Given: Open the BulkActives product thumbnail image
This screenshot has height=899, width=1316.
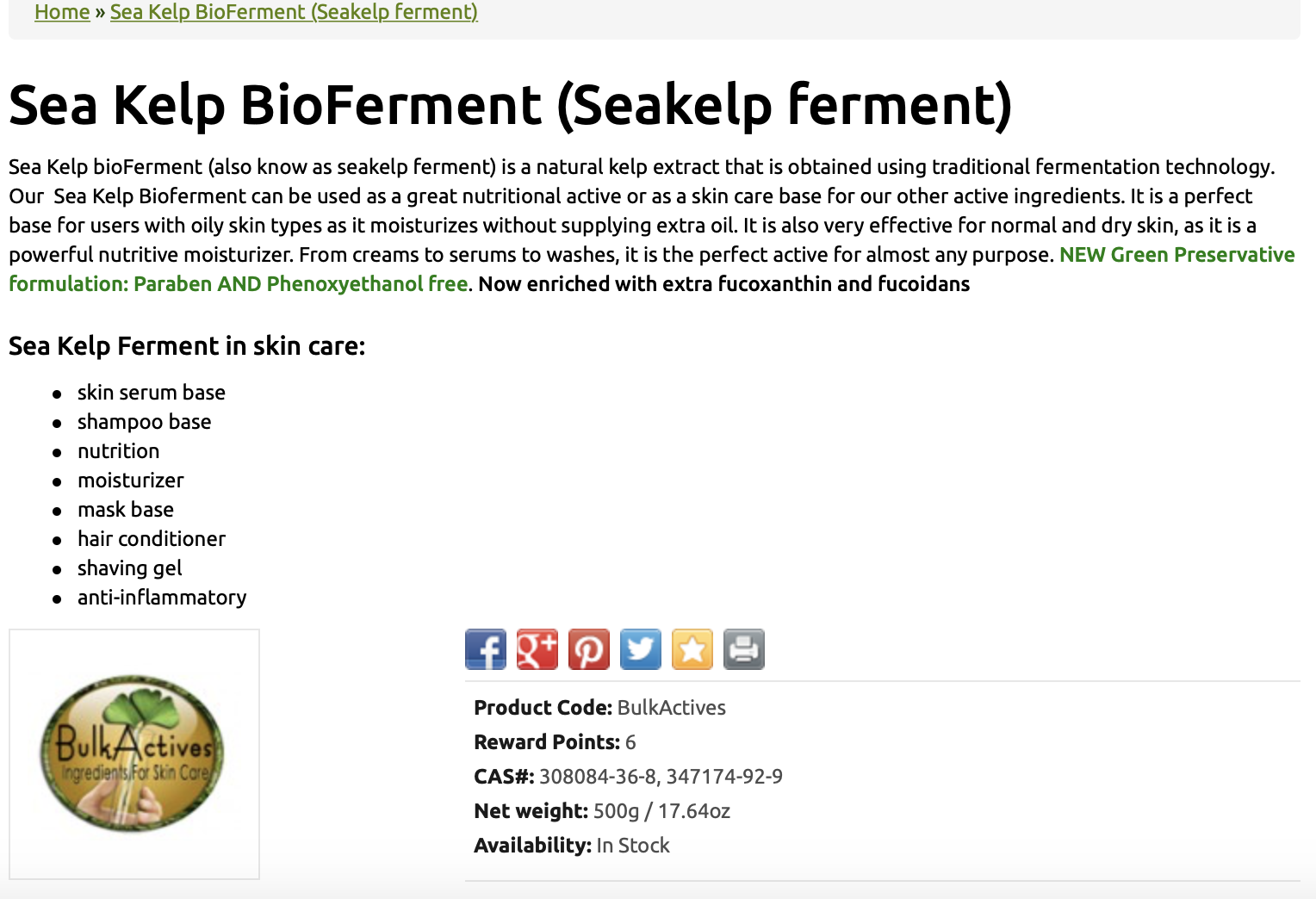Looking at the screenshot, I should [x=134, y=754].
